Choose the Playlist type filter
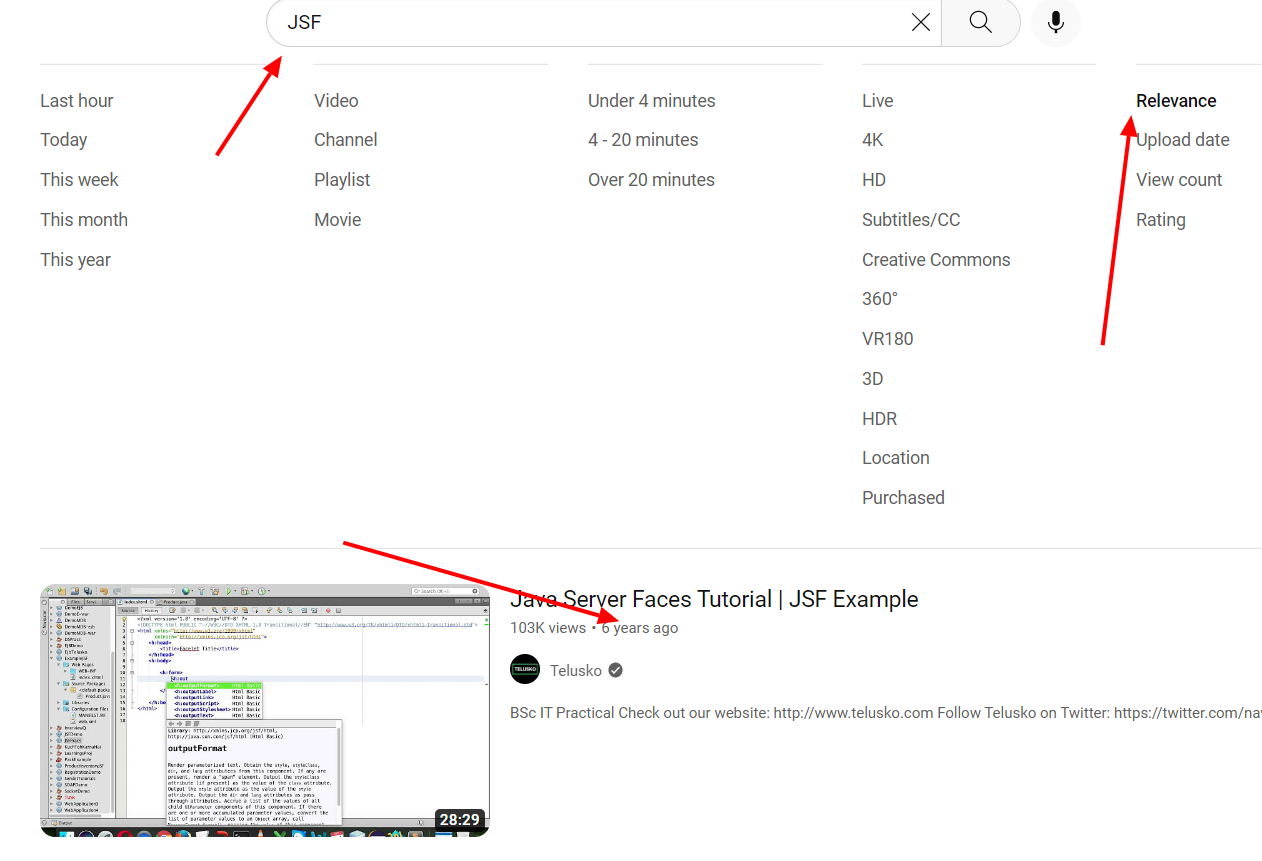The image size is (1262, 861). [x=342, y=180]
